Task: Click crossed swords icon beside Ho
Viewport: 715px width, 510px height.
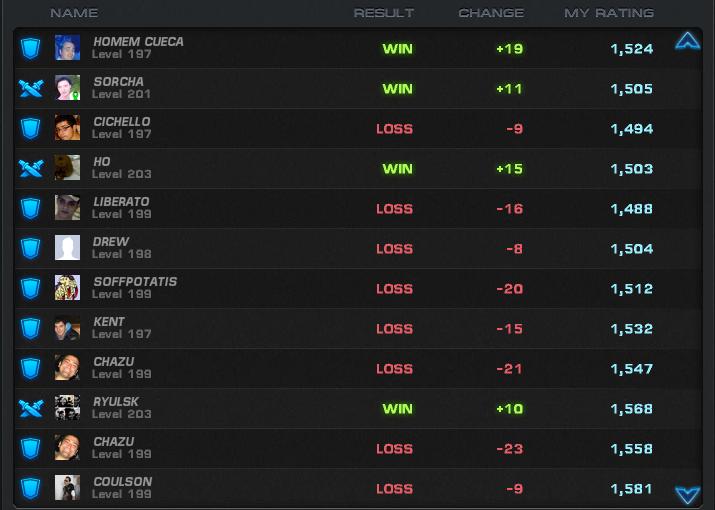Action: (x=30, y=168)
